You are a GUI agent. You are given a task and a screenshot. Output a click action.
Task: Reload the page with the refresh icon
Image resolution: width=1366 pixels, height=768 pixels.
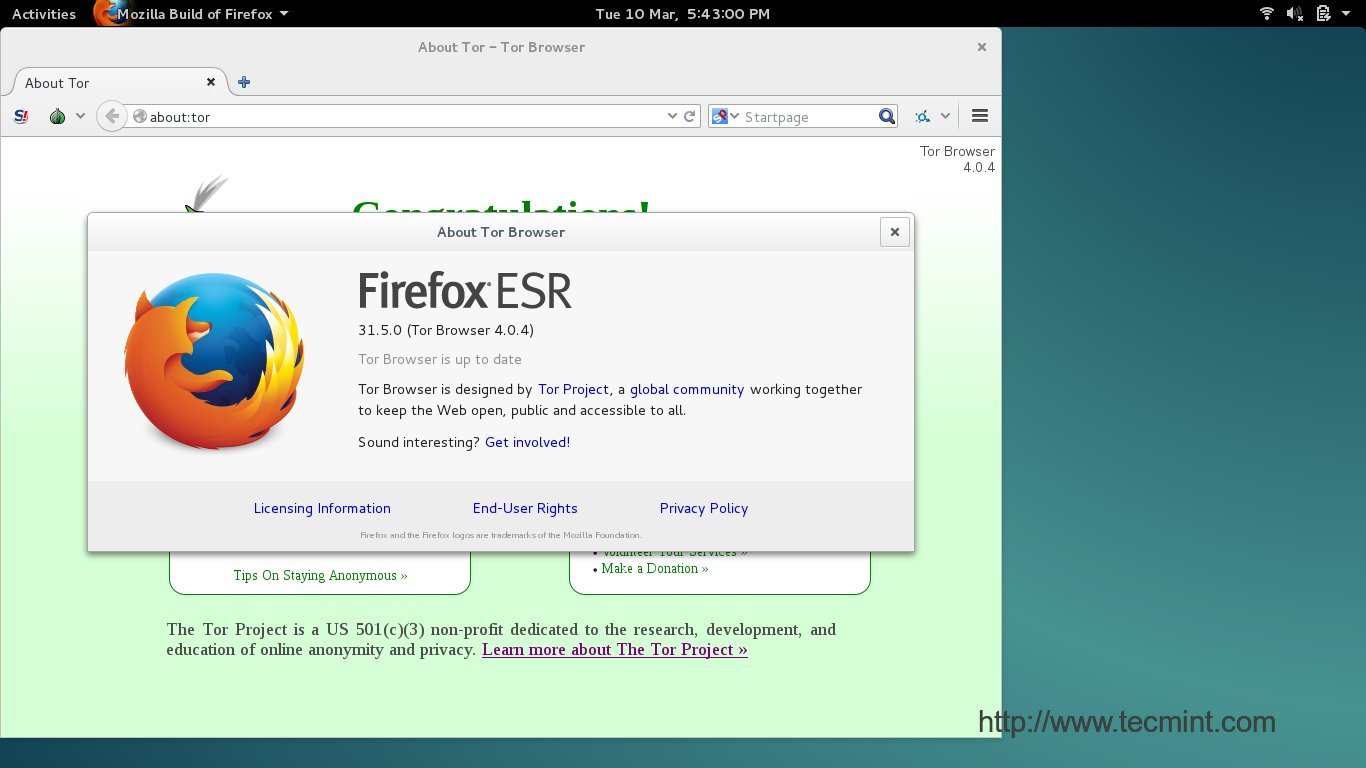coord(690,117)
